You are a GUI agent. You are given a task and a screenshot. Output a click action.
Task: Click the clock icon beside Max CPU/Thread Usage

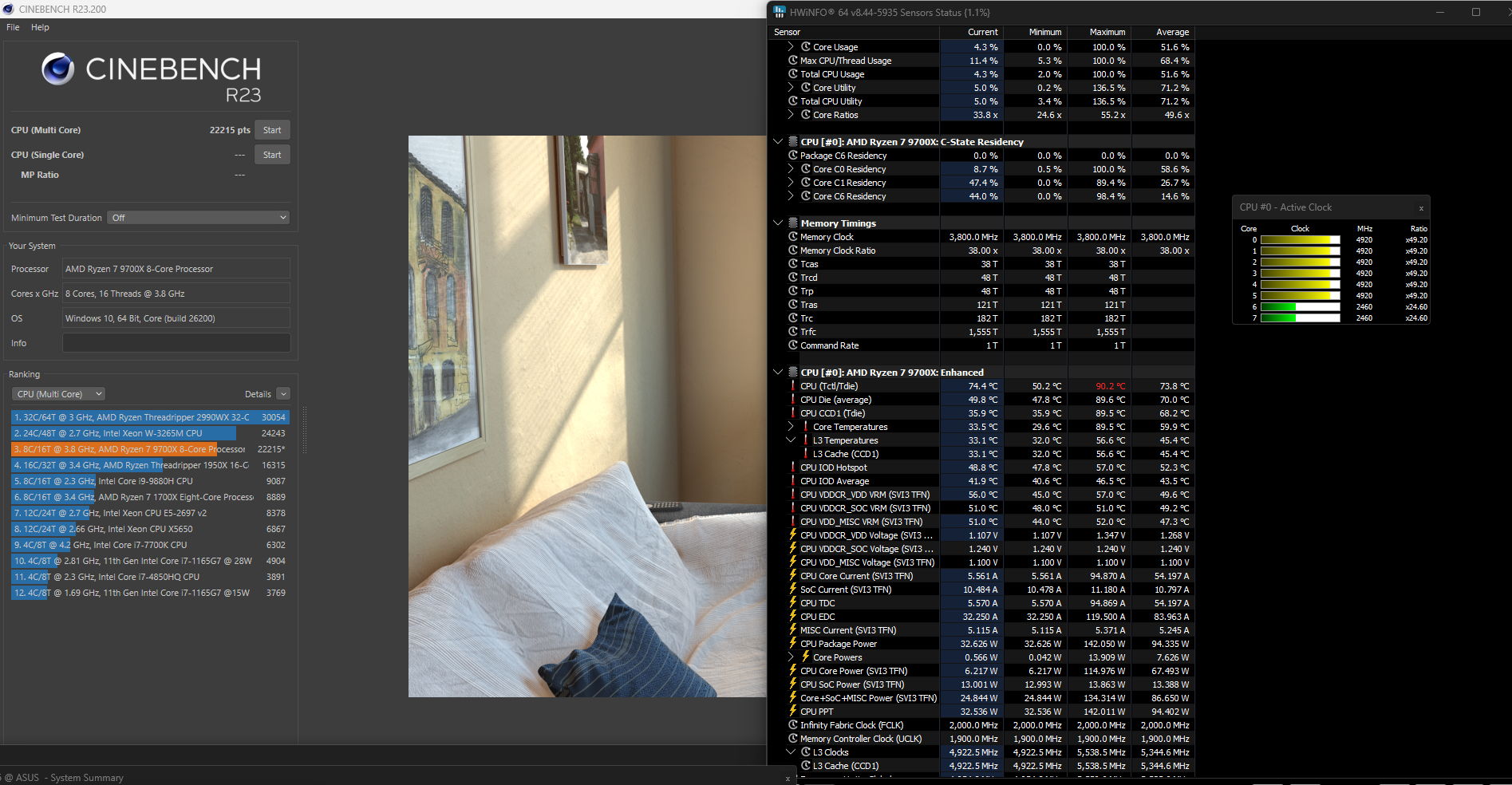coord(793,60)
